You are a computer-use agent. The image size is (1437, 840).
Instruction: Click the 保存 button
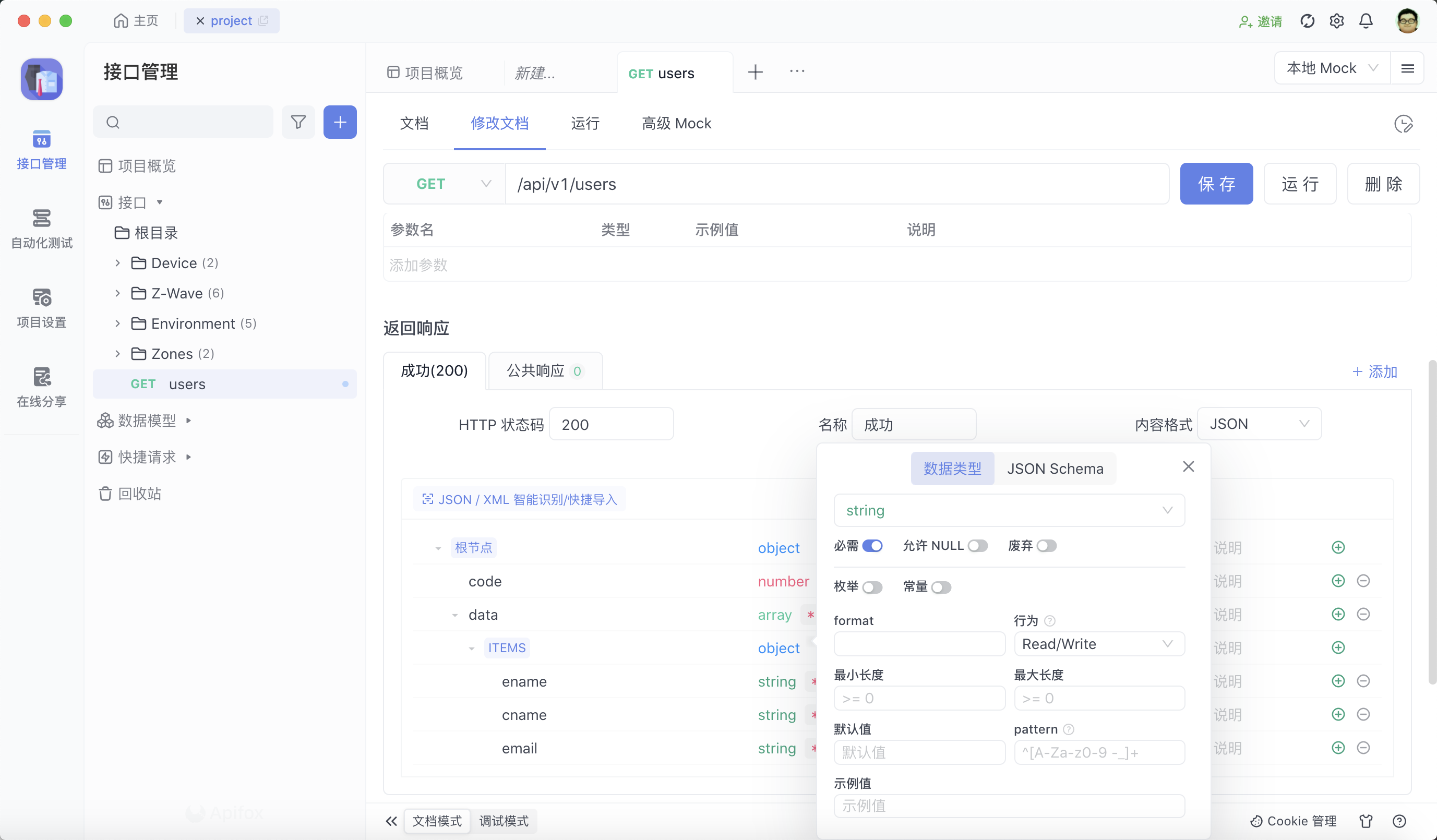click(1216, 184)
